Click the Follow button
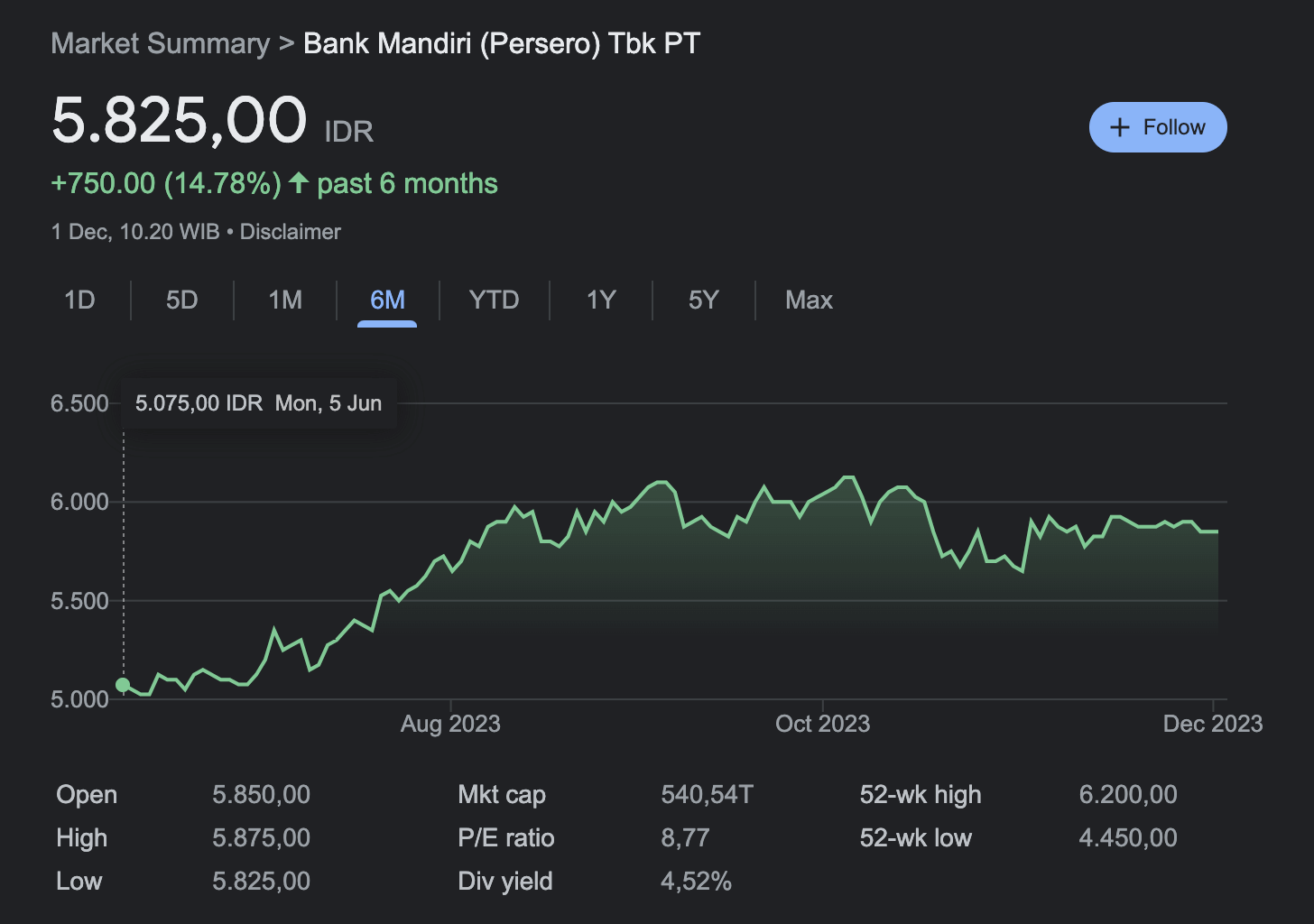Screen dimensions: 1314x924 pyautogui.click(x=1157, y=127)
